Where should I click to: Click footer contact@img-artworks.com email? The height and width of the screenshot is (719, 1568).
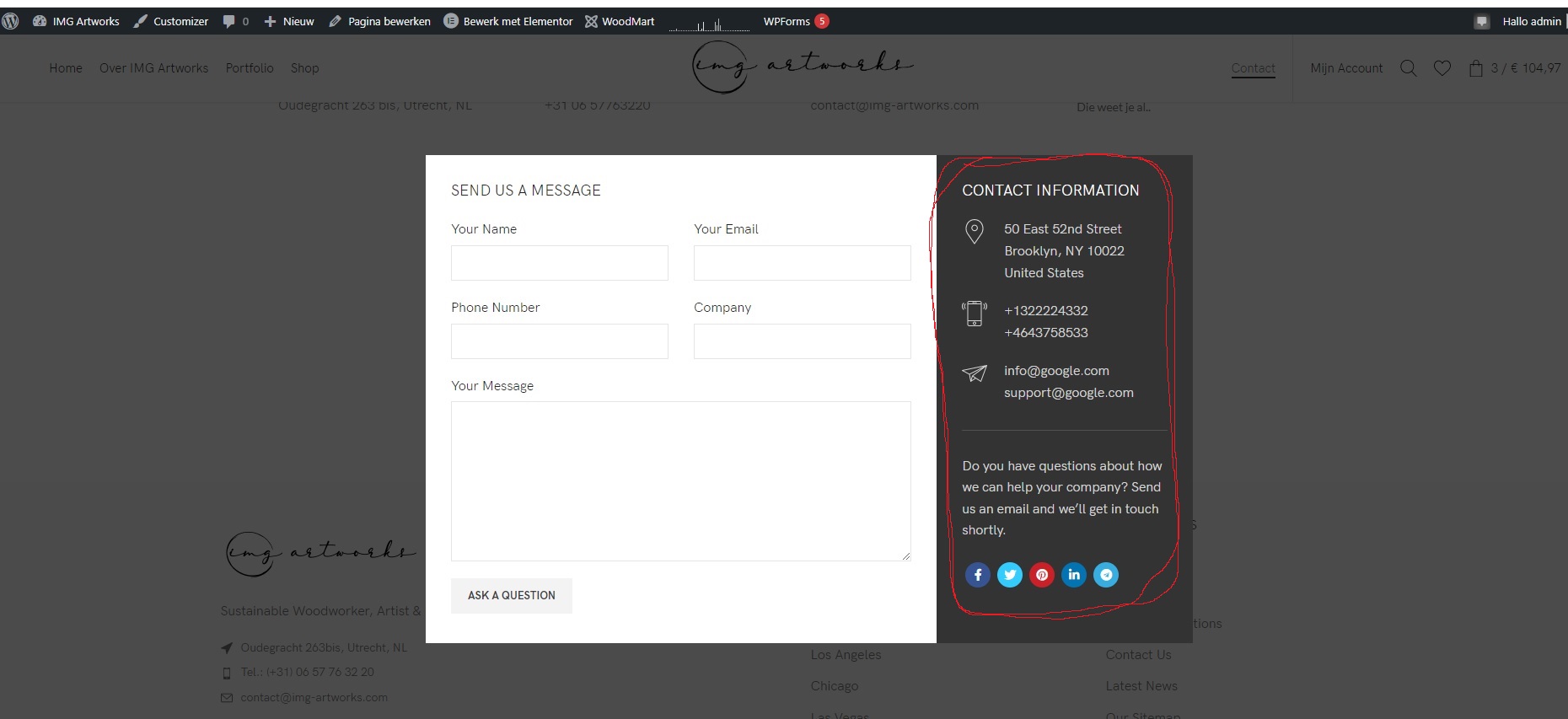[x=314, y=698]
